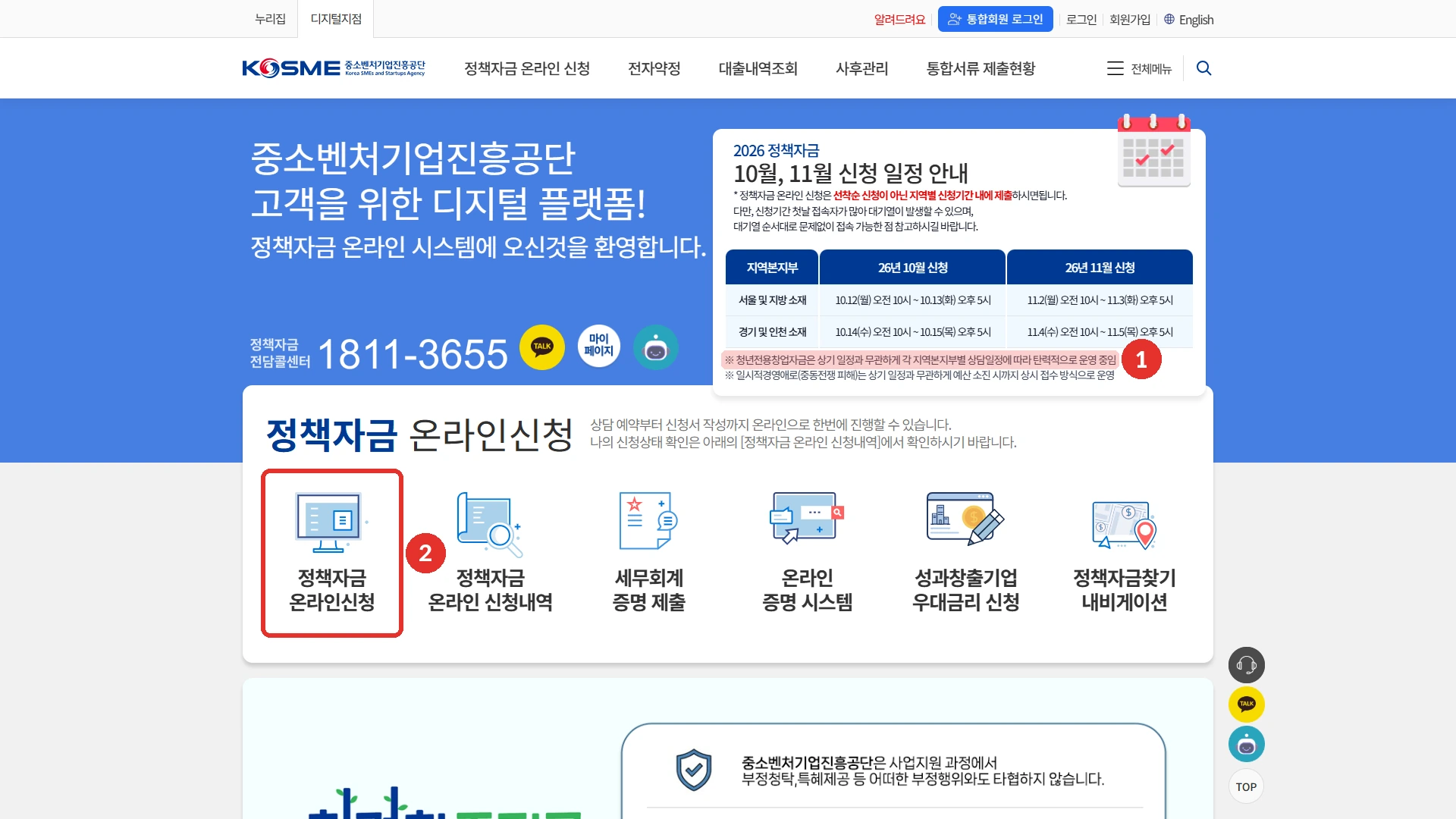1456x819 pixels.
Task: Click the 로그인 link
Action: (x=1081, y=20)
